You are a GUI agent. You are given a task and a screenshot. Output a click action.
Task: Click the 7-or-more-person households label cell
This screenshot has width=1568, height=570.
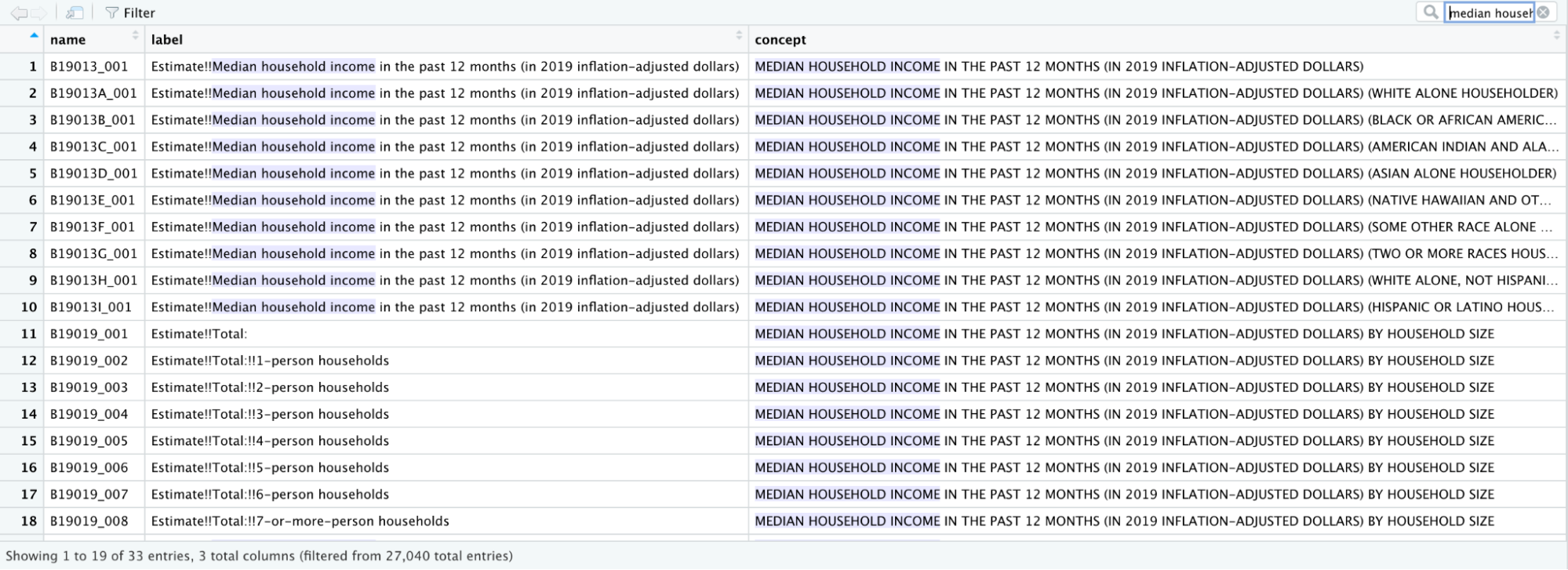pyautogui.click(x=300, y=521)
